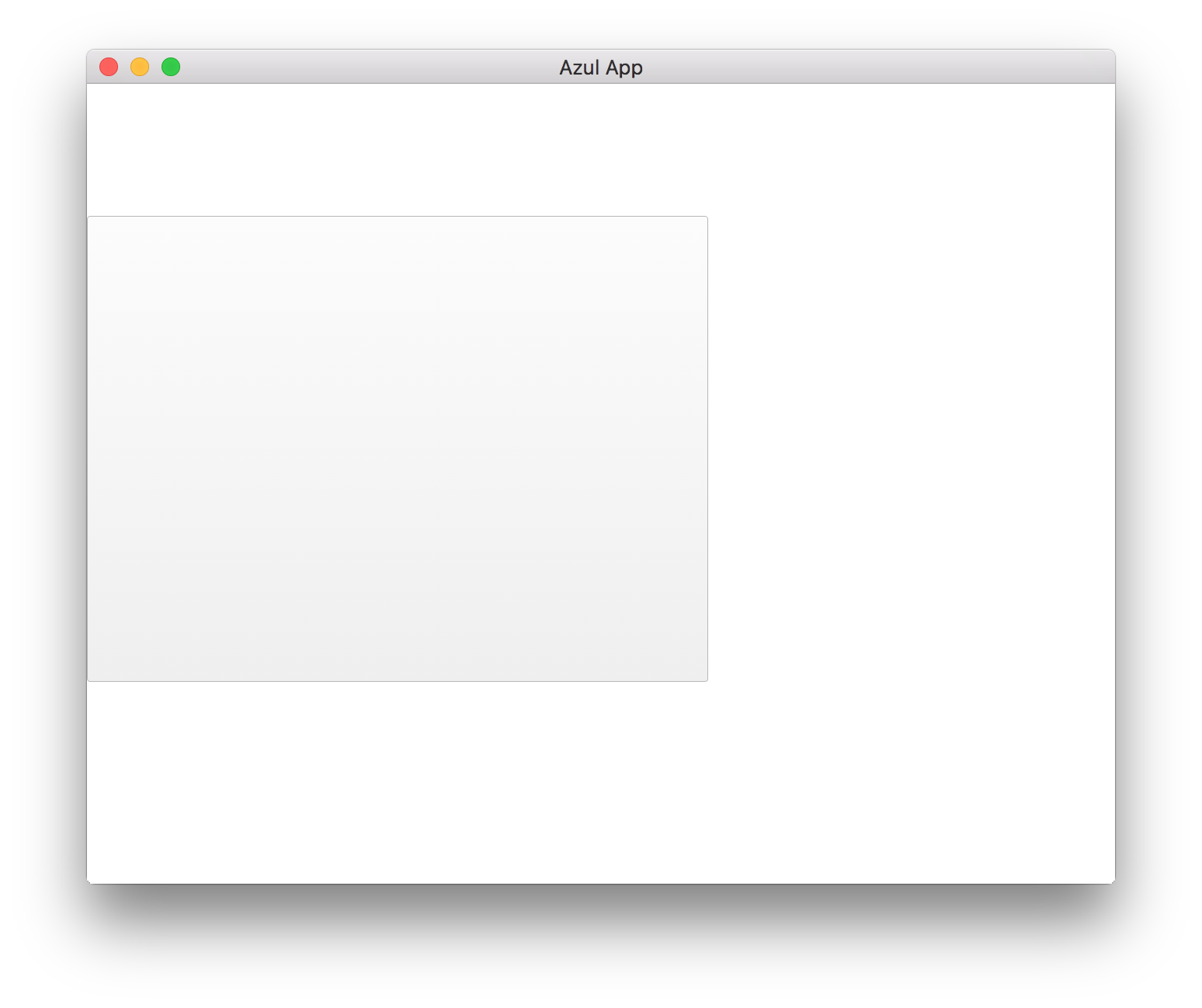This screenshot has width=1202, height=1008.
Task: Minimize the Azul App window
Action: [140, 67]
